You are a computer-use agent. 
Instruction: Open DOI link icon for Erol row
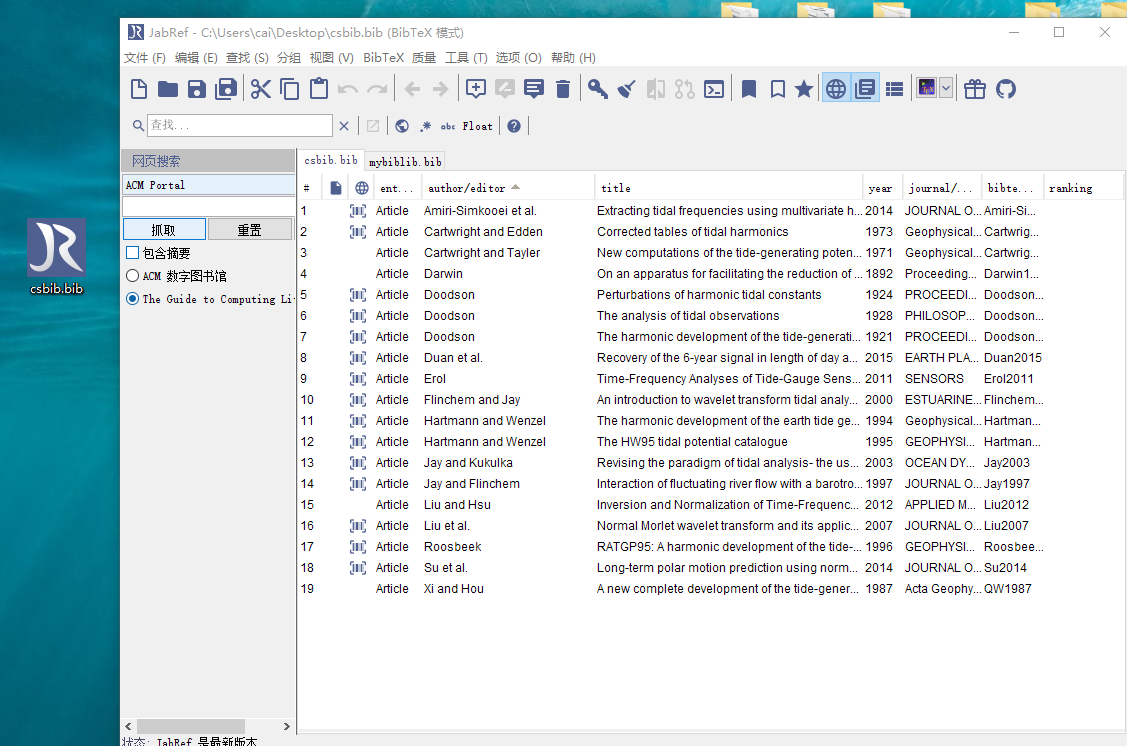pyautogui.click(x=357, y=379)
